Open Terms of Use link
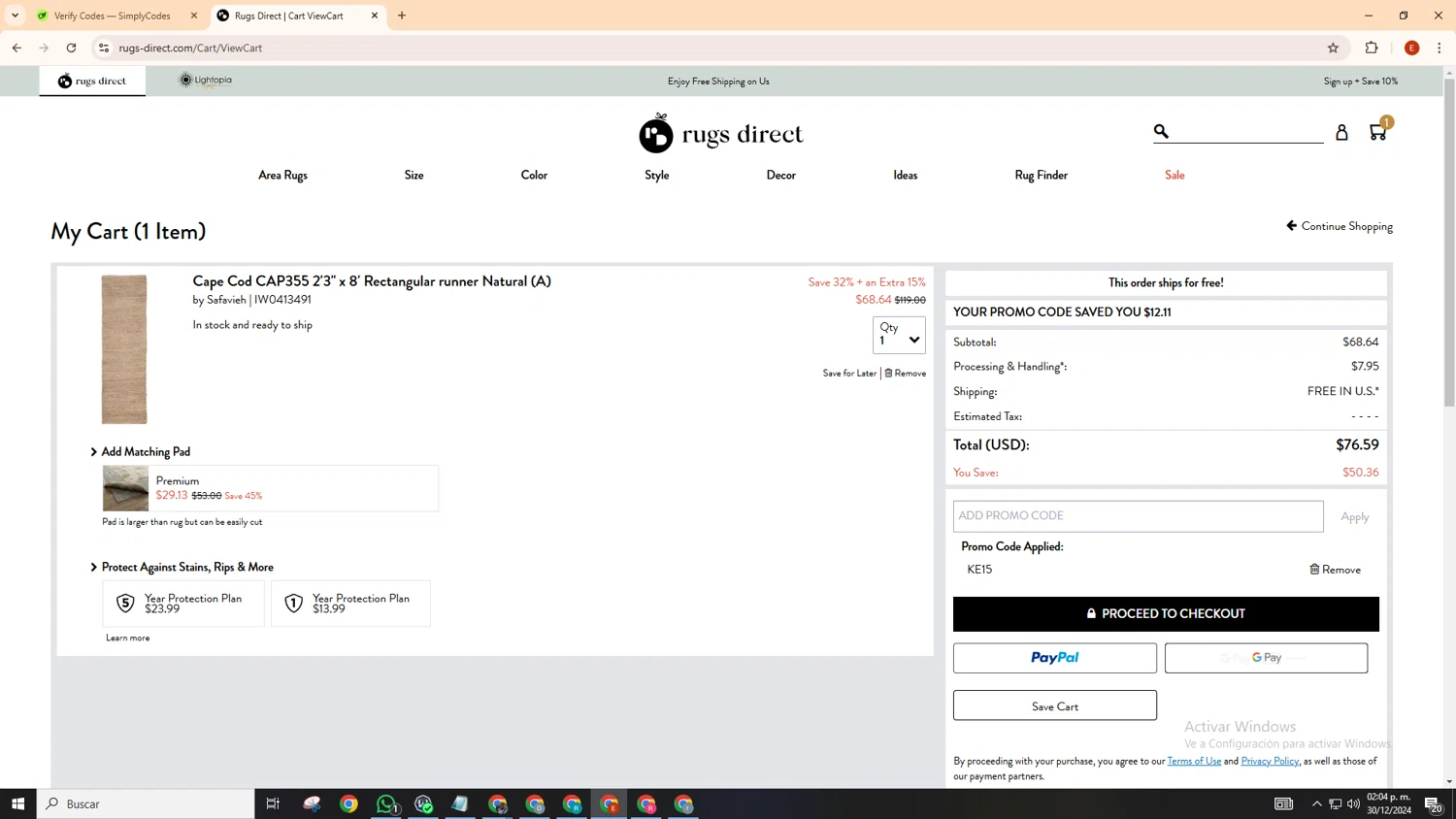This screenshot has width=1456, height=819. 1194,761
